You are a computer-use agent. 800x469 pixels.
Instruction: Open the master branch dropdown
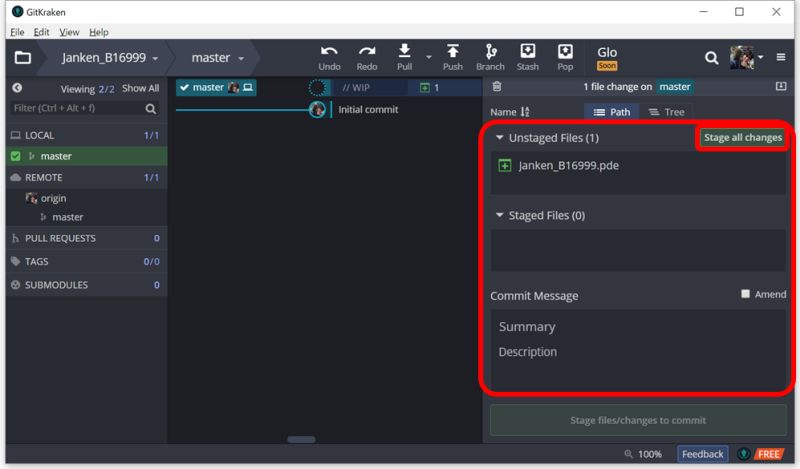pos(218,58)
